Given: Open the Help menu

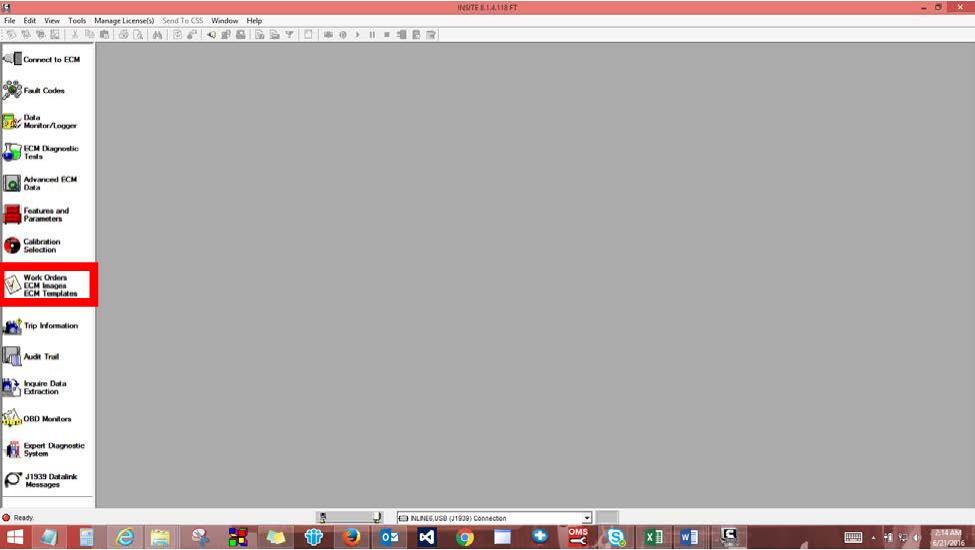Looking at the screenshot, I should (x=254, y=21).
